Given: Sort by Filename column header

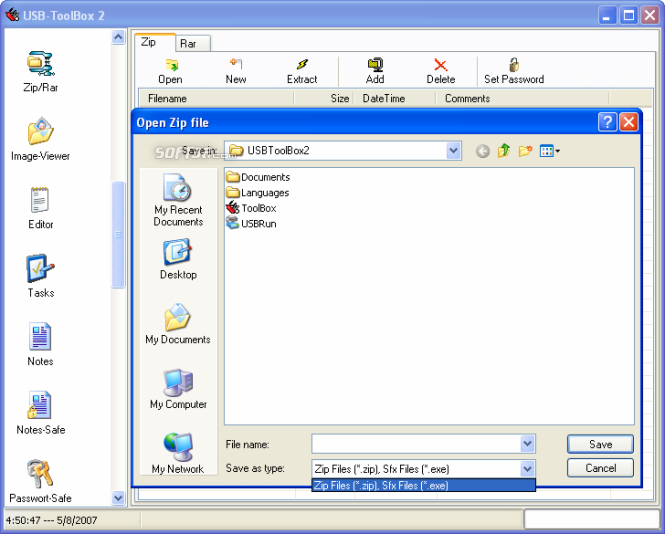Looking at the screenshot, I should 216,98.
